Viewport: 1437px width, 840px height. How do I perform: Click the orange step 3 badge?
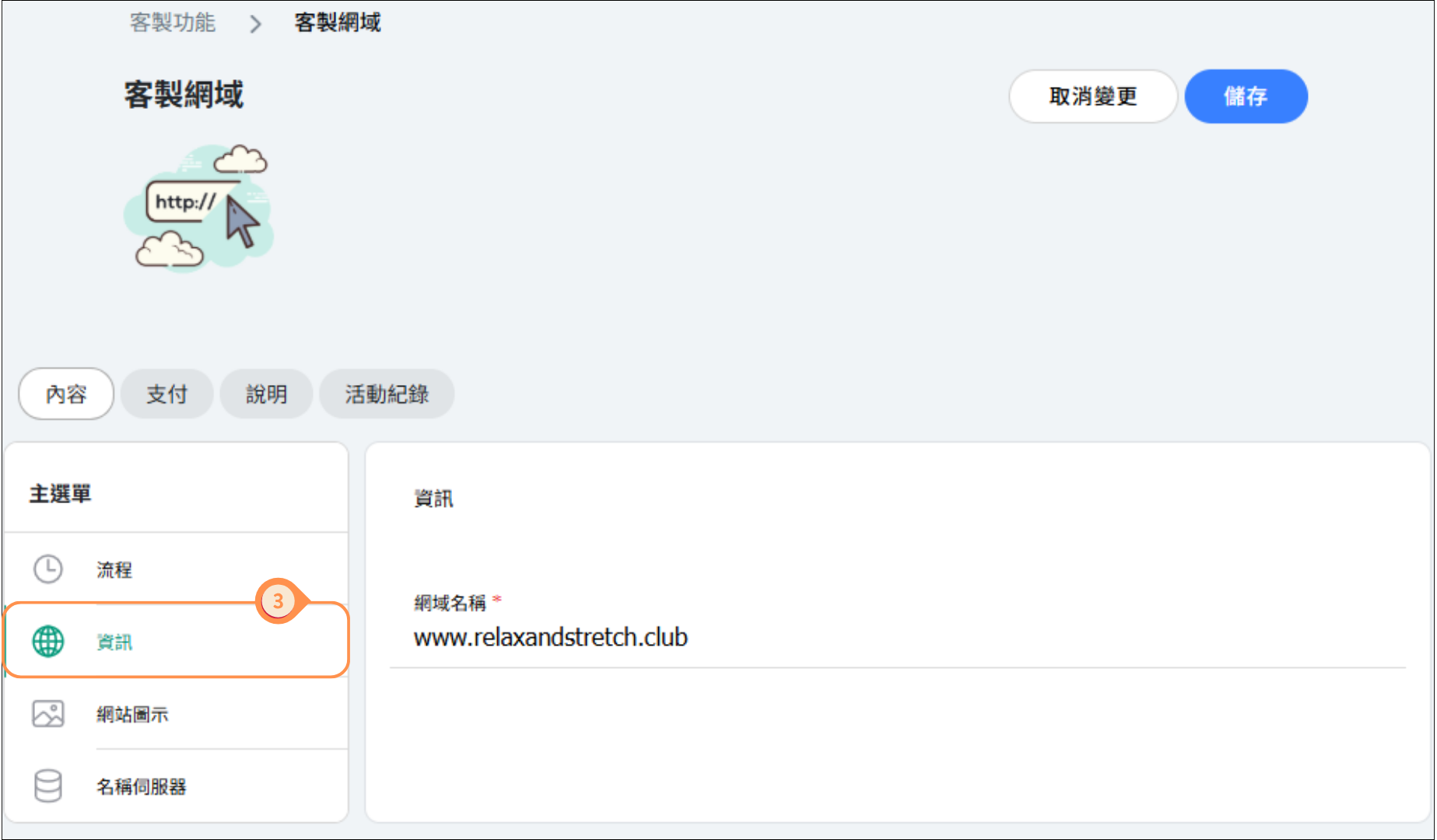(x=278, y=600)
